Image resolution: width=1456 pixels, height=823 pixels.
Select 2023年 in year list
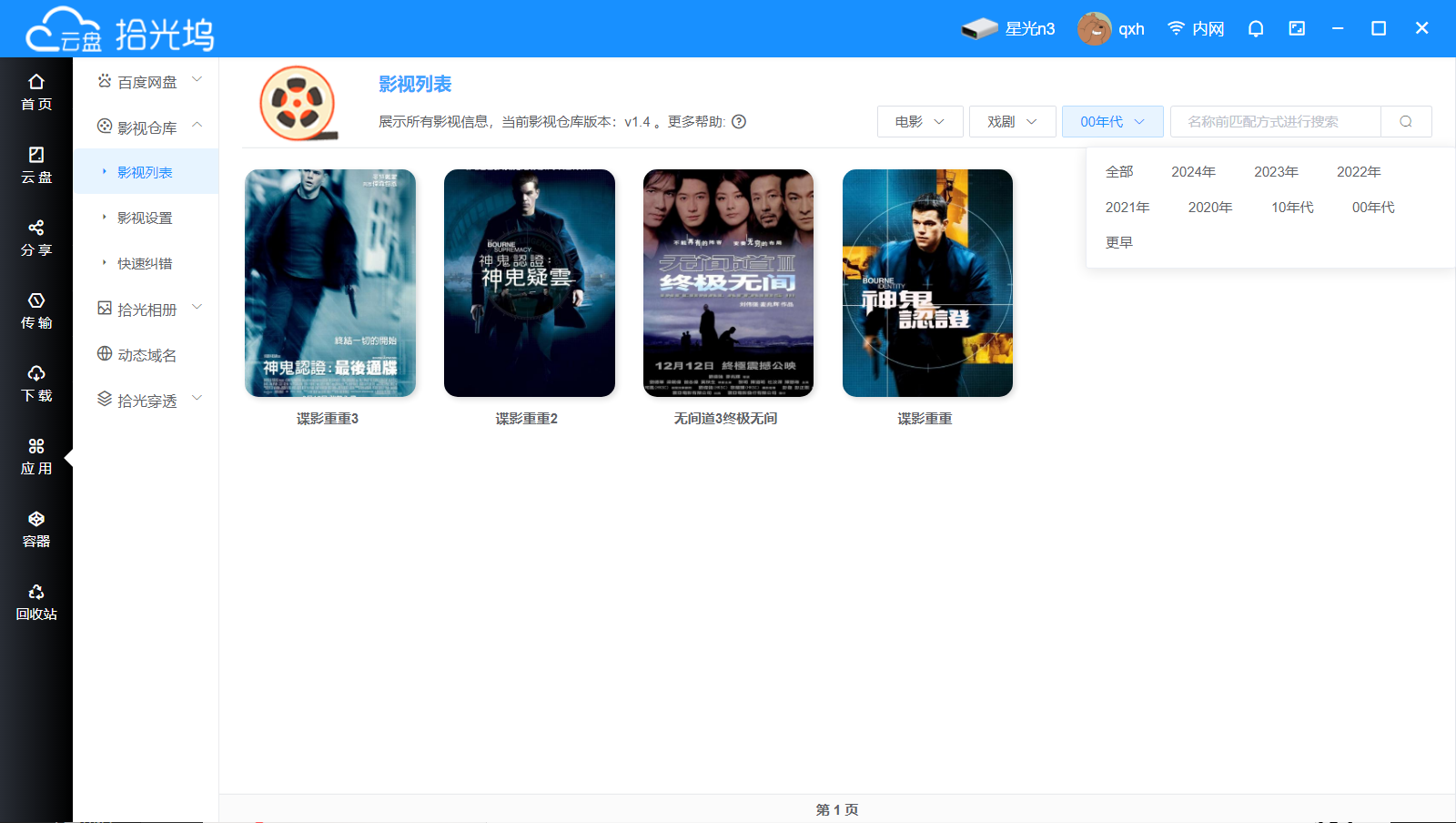[x=1276, y=172]
